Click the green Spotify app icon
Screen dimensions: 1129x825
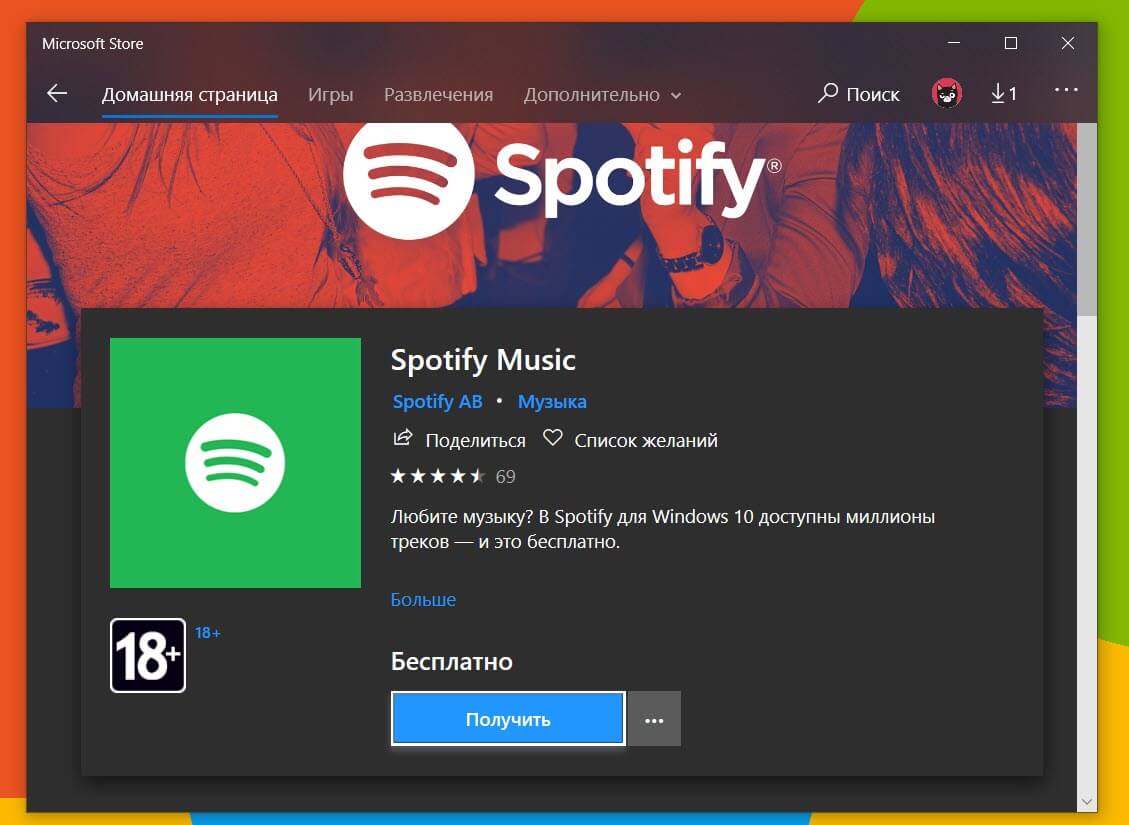[235, 463]
